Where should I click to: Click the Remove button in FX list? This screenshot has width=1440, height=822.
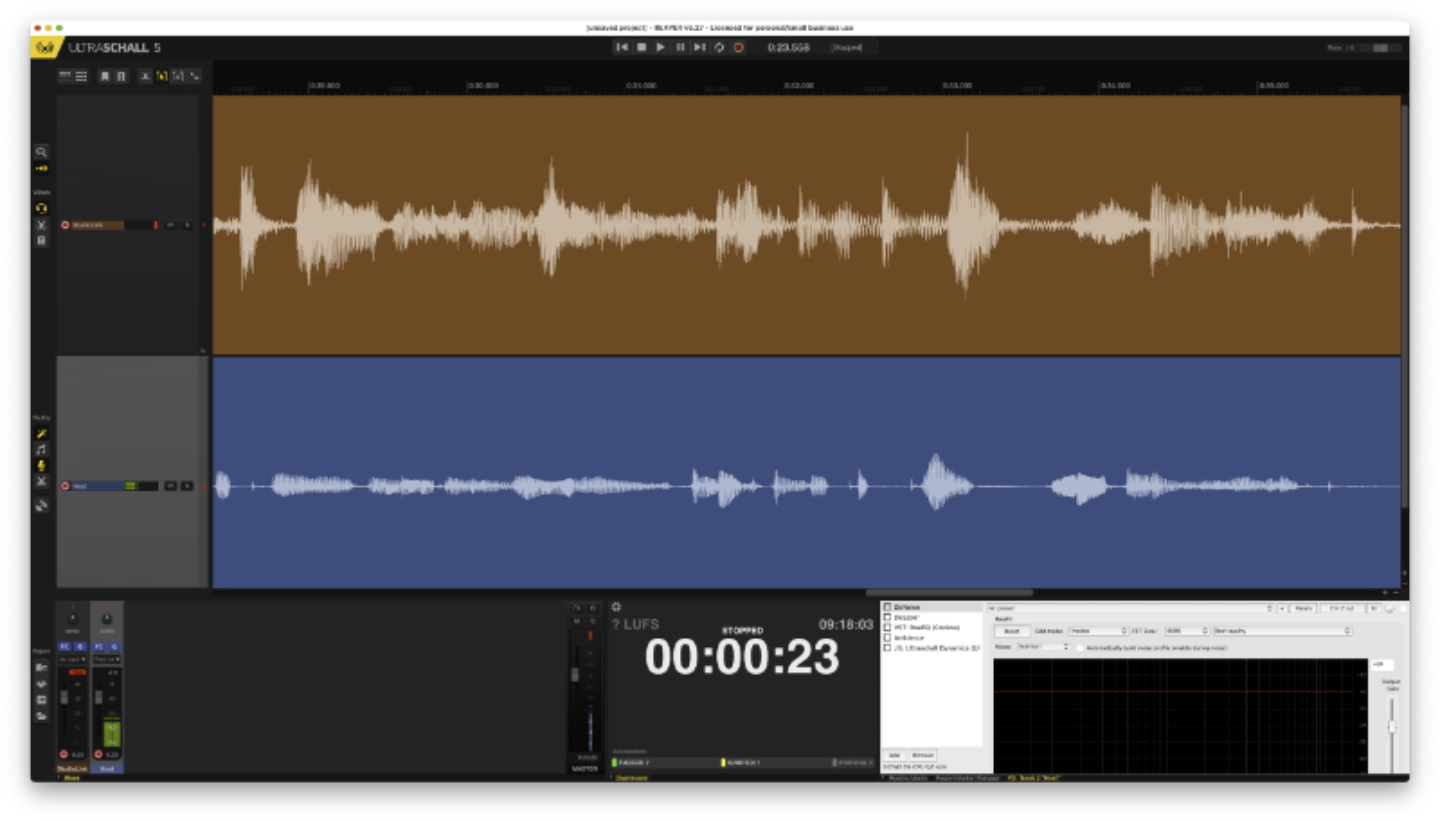(x=923, y=755)
